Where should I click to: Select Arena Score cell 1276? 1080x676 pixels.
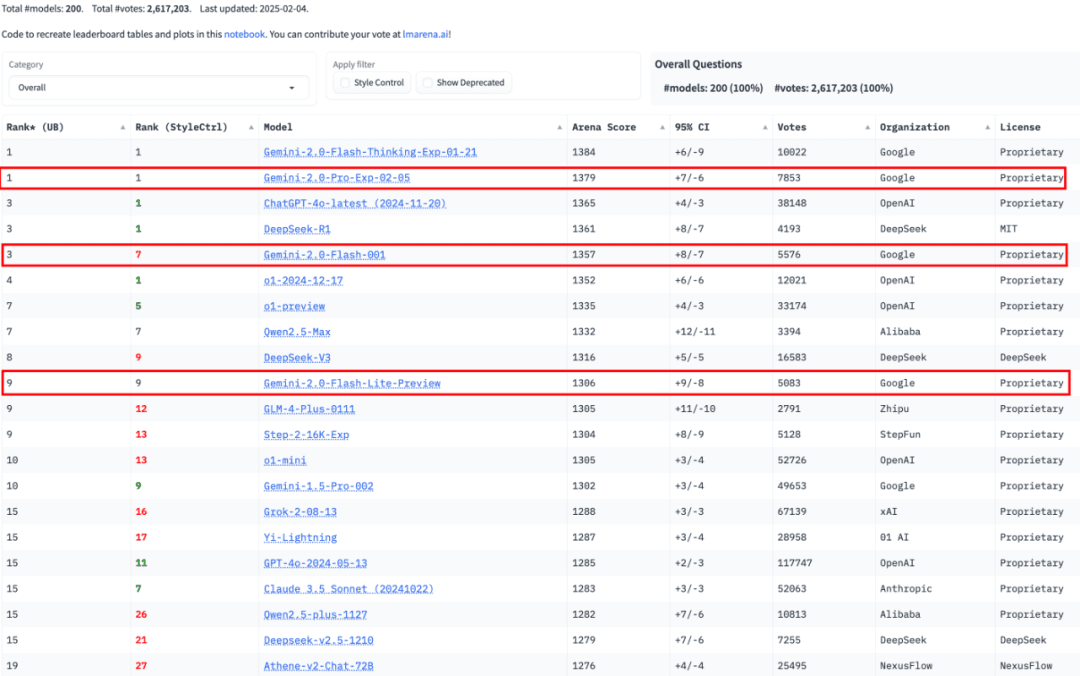tap(583, 666)
